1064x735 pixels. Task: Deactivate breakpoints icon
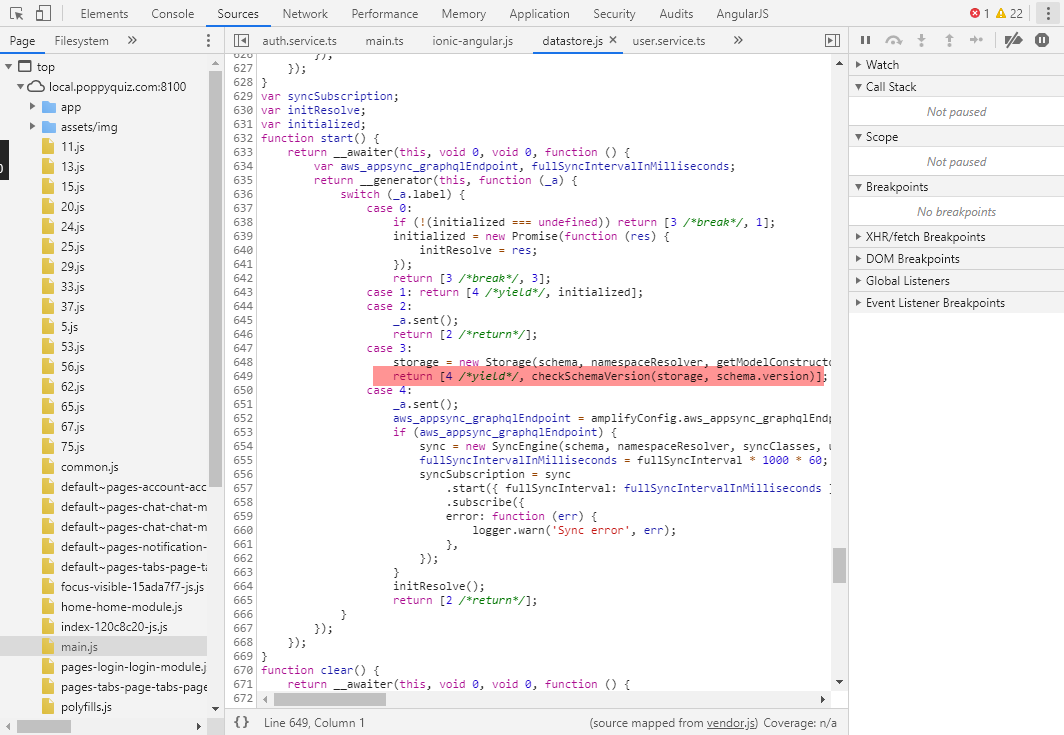coord(1013,41)
